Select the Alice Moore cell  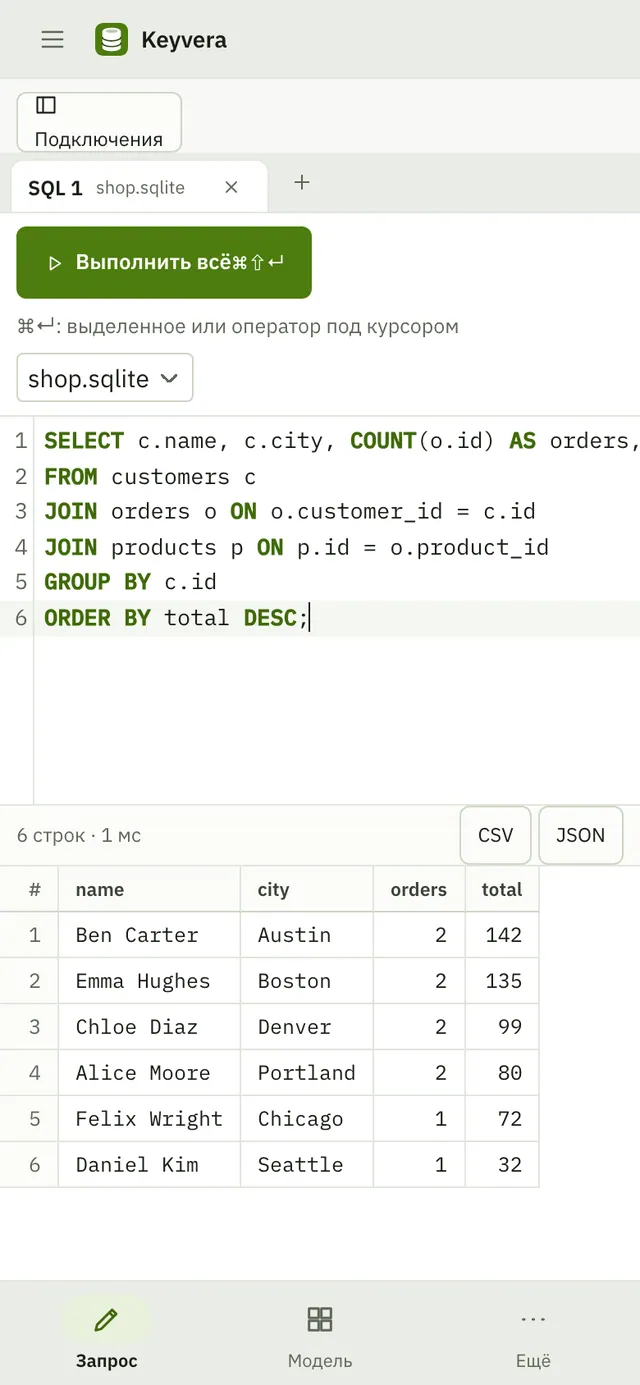[149, 1073]
